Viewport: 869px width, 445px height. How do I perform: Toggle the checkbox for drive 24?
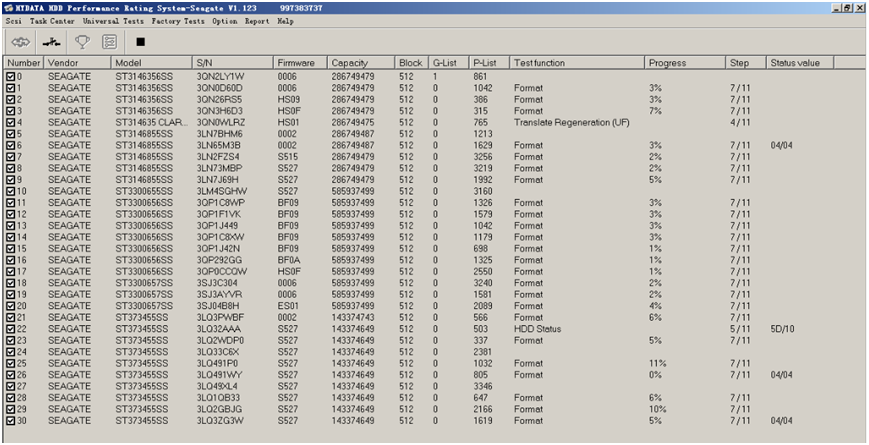(11, 352)
